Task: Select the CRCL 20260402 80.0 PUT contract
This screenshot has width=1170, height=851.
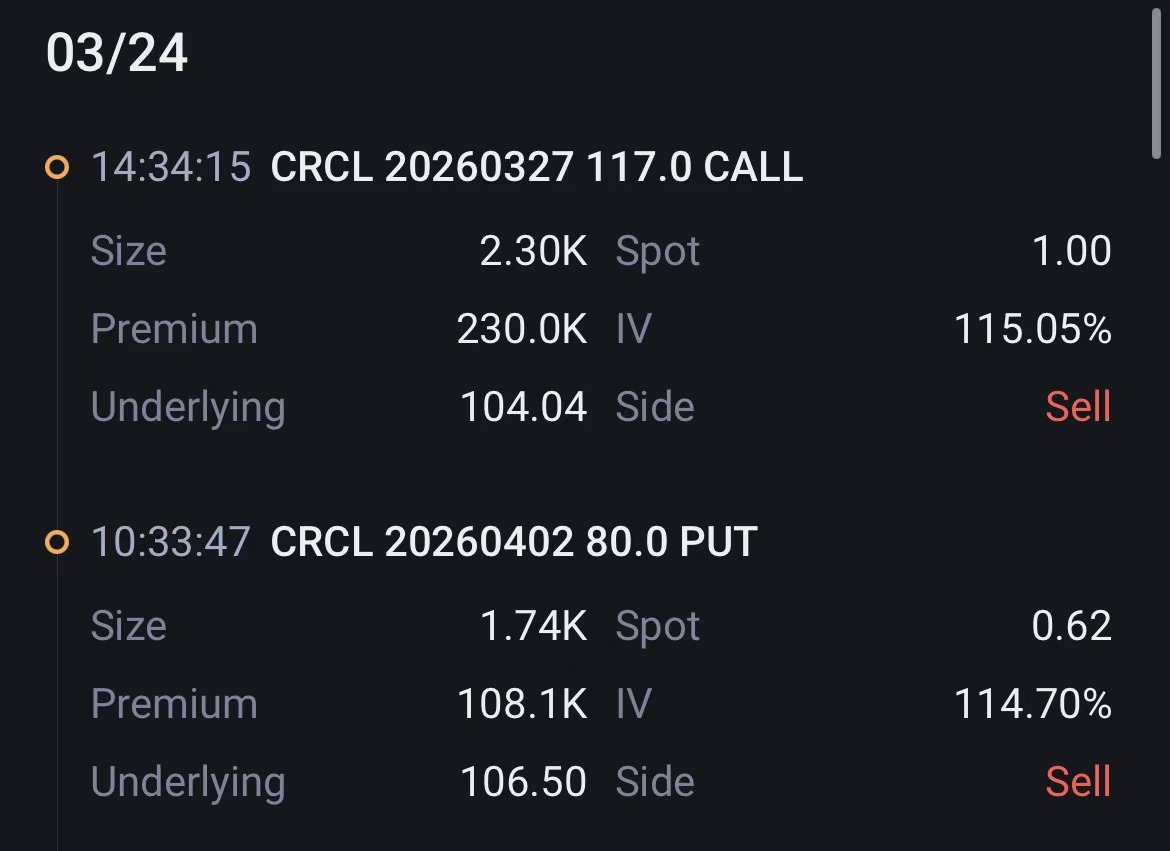Action: [512, 541]
